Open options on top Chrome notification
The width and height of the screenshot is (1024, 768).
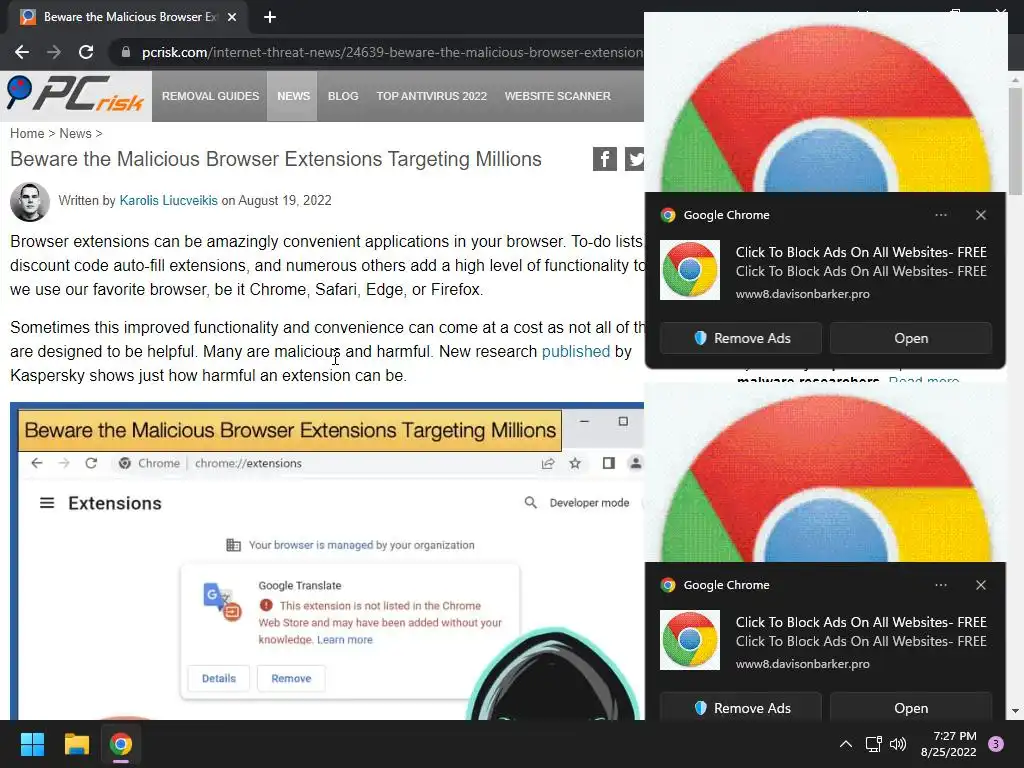point(940,215)
